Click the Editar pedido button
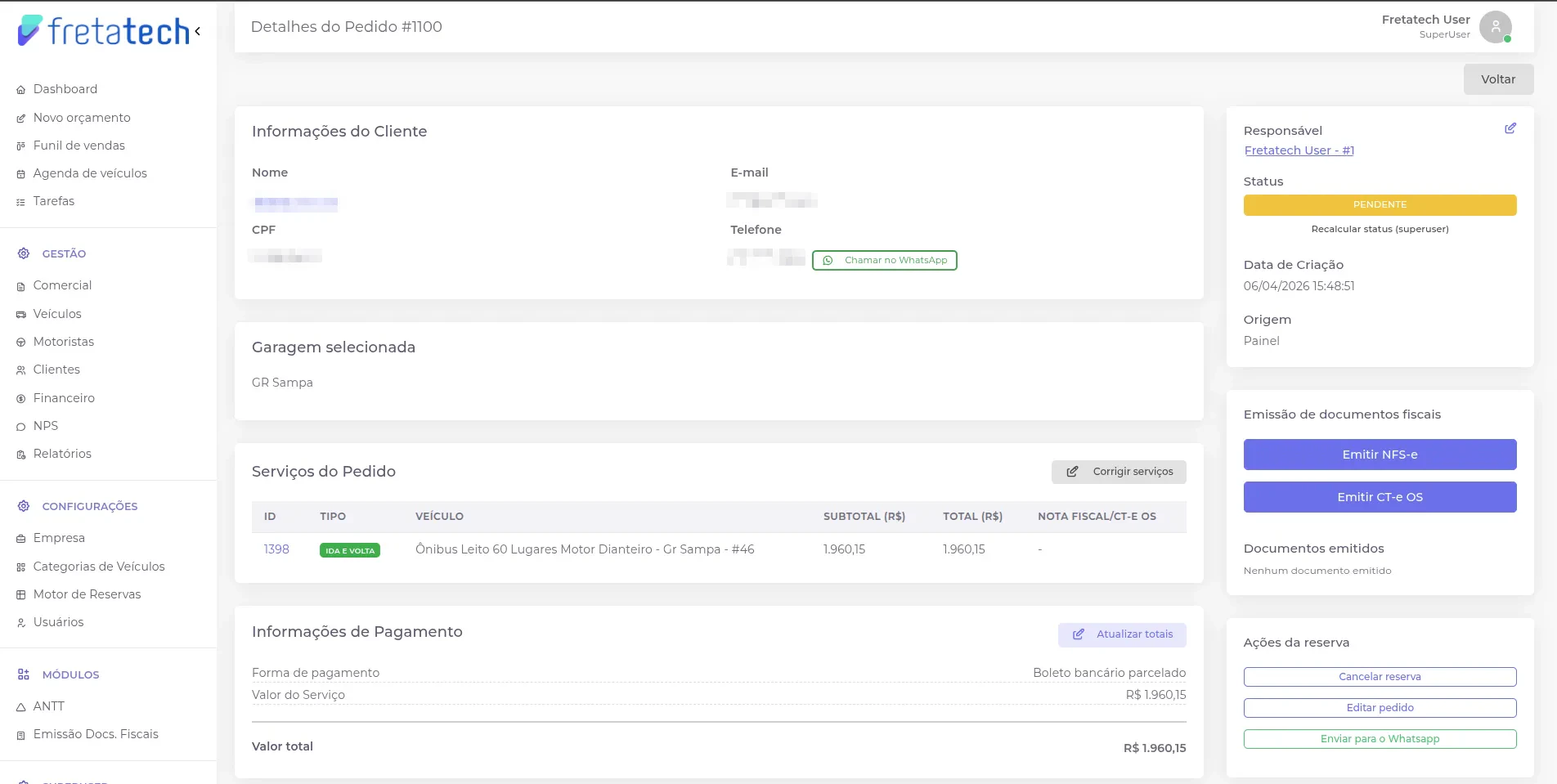Screen dimensions: 1557x784 coord(1380,708)
